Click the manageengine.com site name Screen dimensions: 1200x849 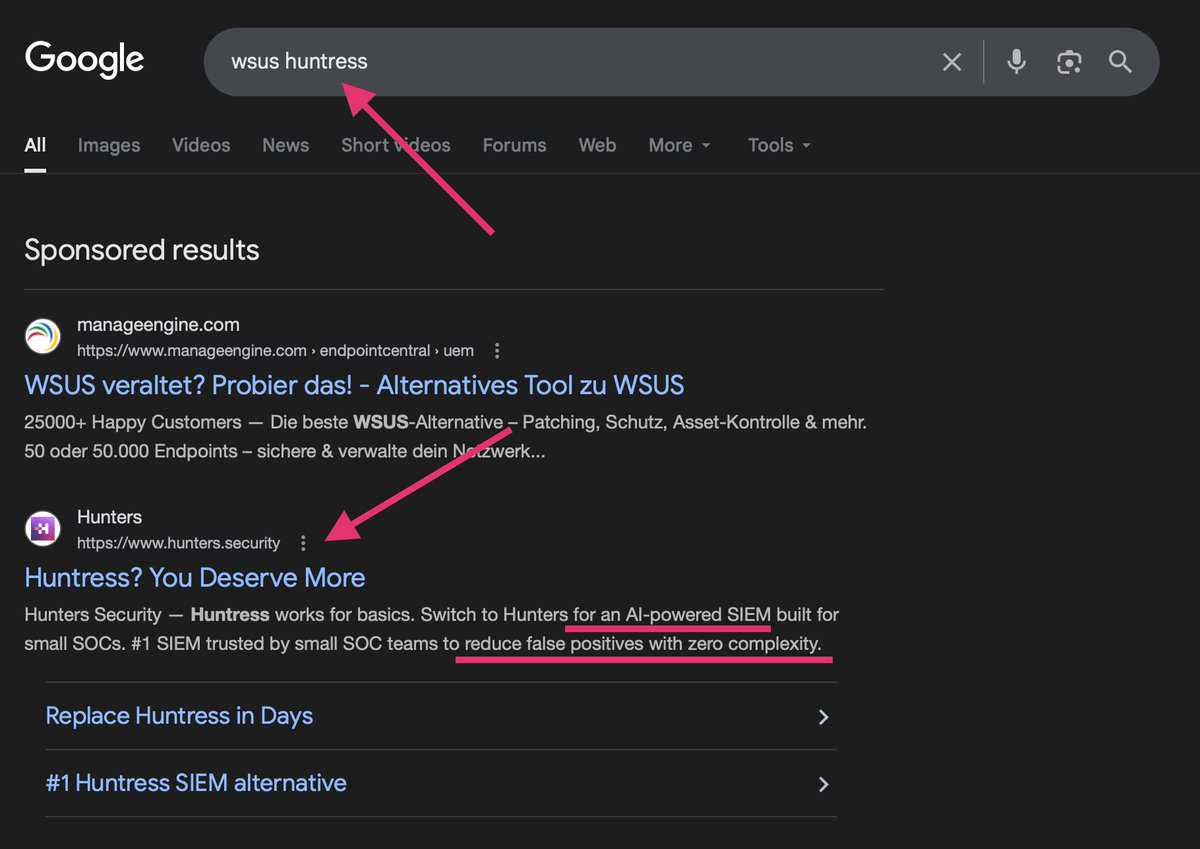coord(158,325)
